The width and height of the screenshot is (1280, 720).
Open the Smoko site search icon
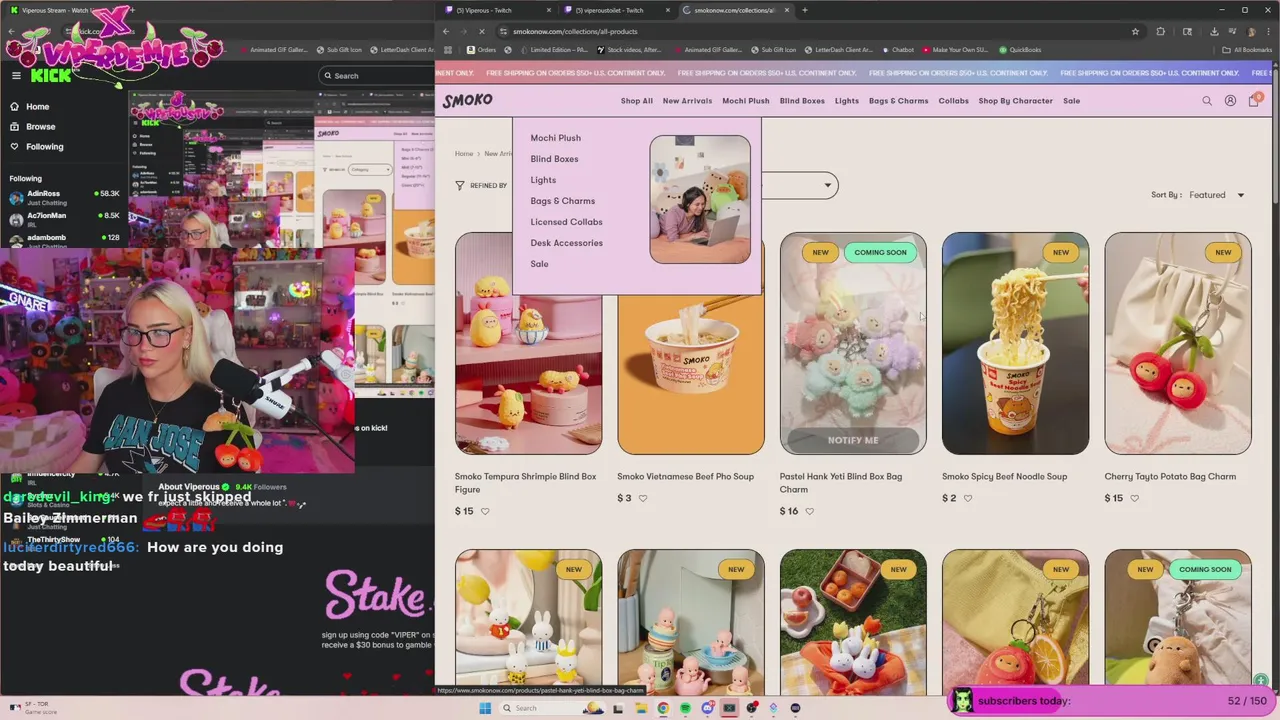tap(1207, 101)
